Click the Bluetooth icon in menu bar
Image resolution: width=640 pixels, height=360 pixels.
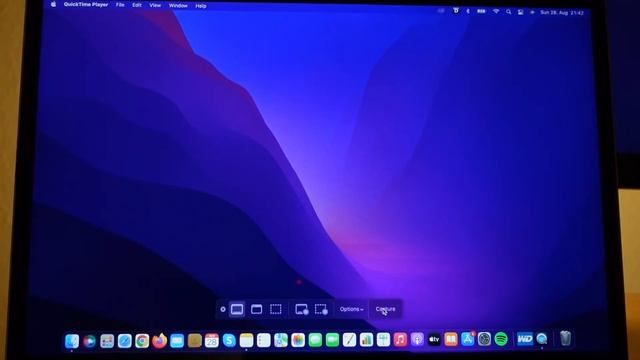(468, 11)
